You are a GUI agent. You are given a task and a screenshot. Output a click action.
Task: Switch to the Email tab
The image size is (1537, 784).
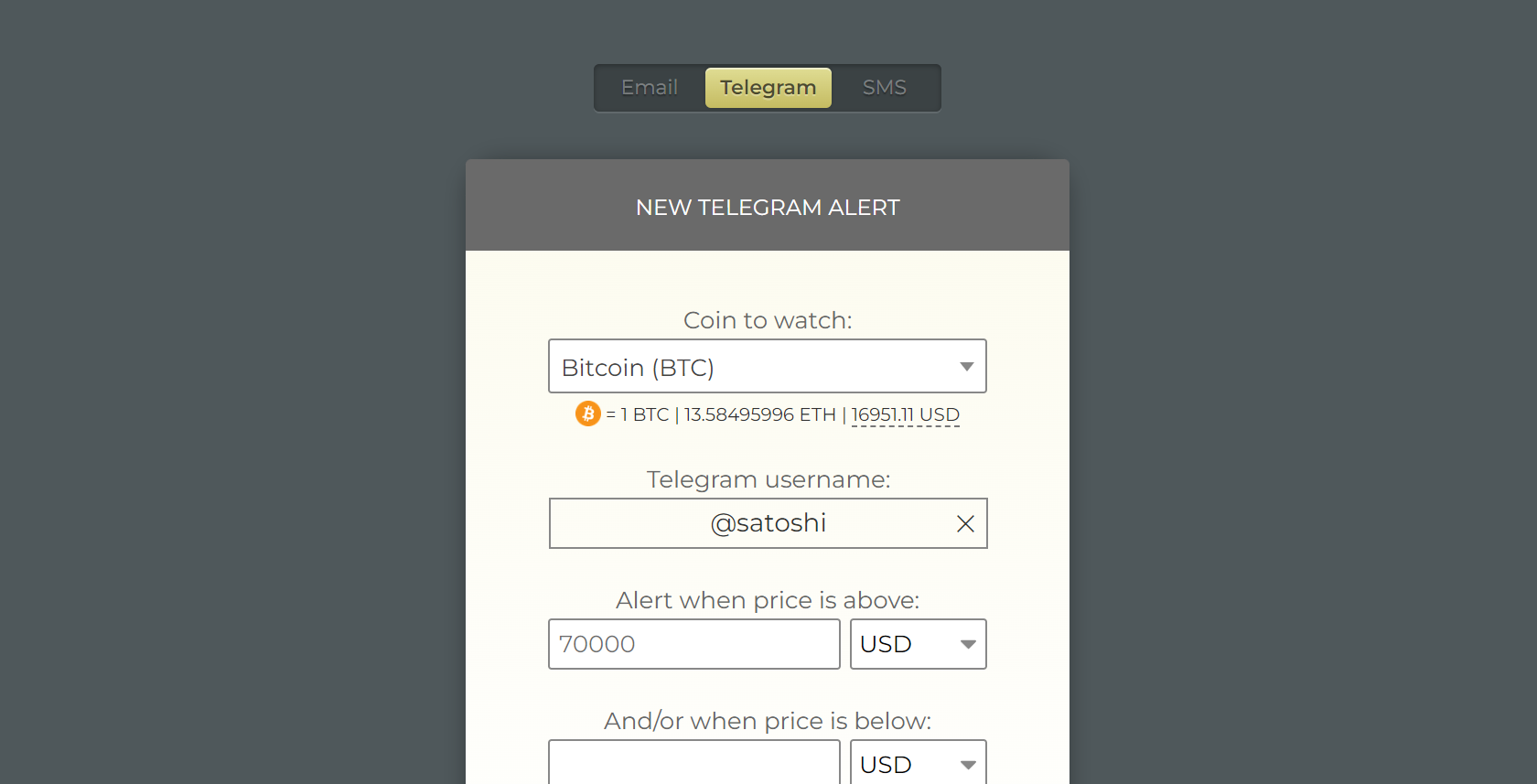point(649,87)
